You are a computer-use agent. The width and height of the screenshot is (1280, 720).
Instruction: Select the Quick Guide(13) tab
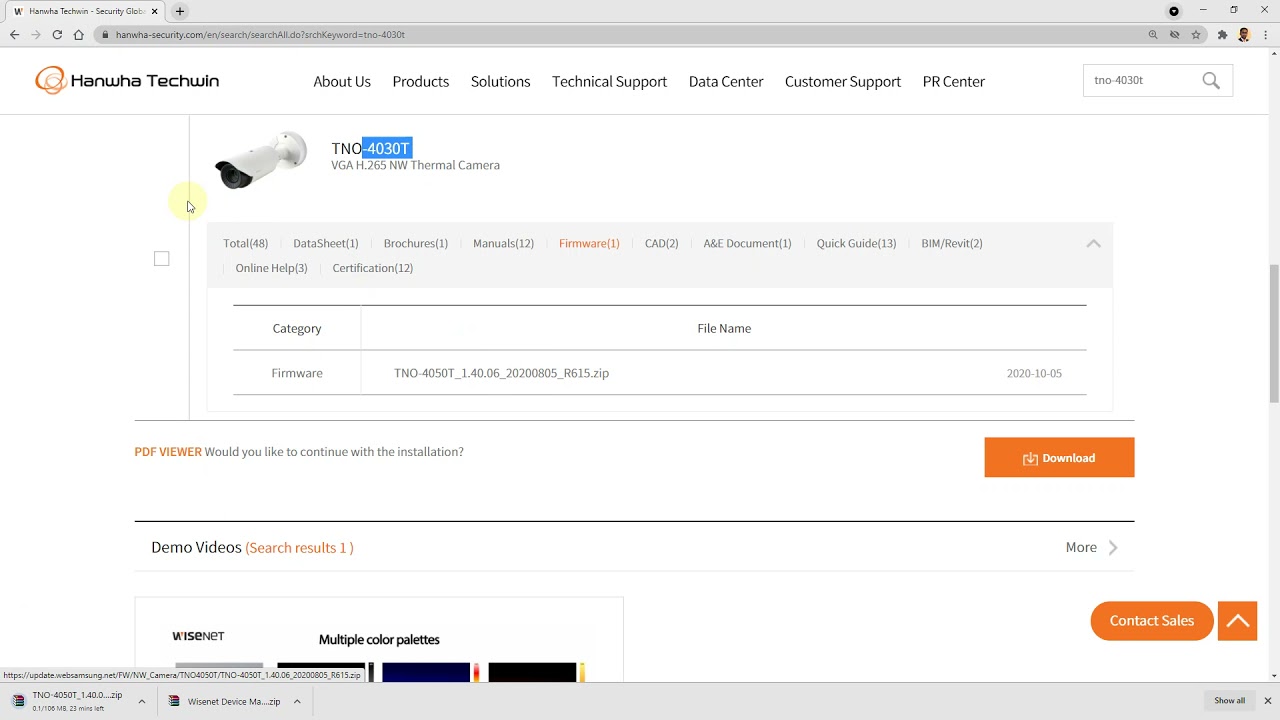(x=856, y=243)
